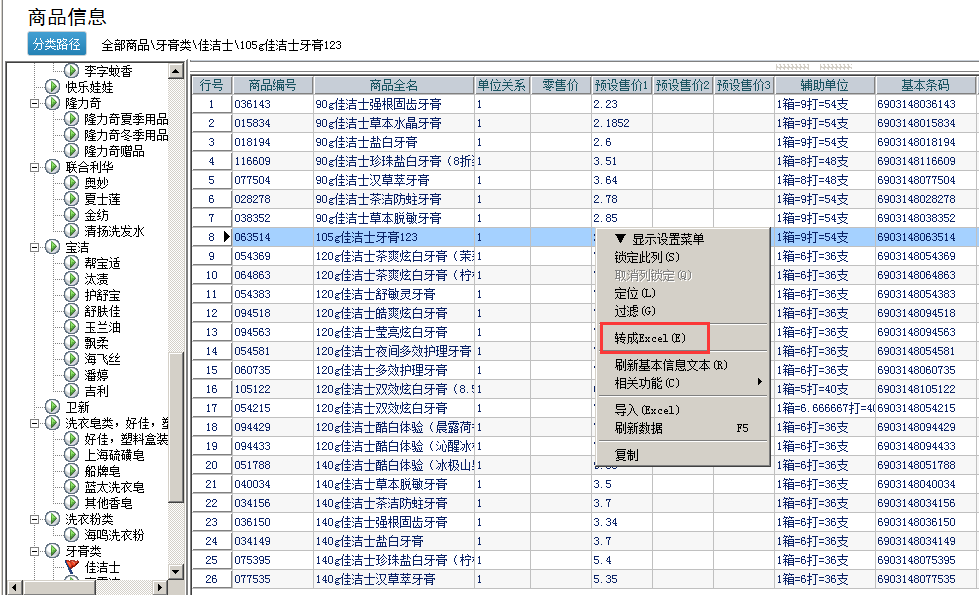979x595 pixels.
Task: Click the 商品编号 column header
Action: tap(272, 86)
